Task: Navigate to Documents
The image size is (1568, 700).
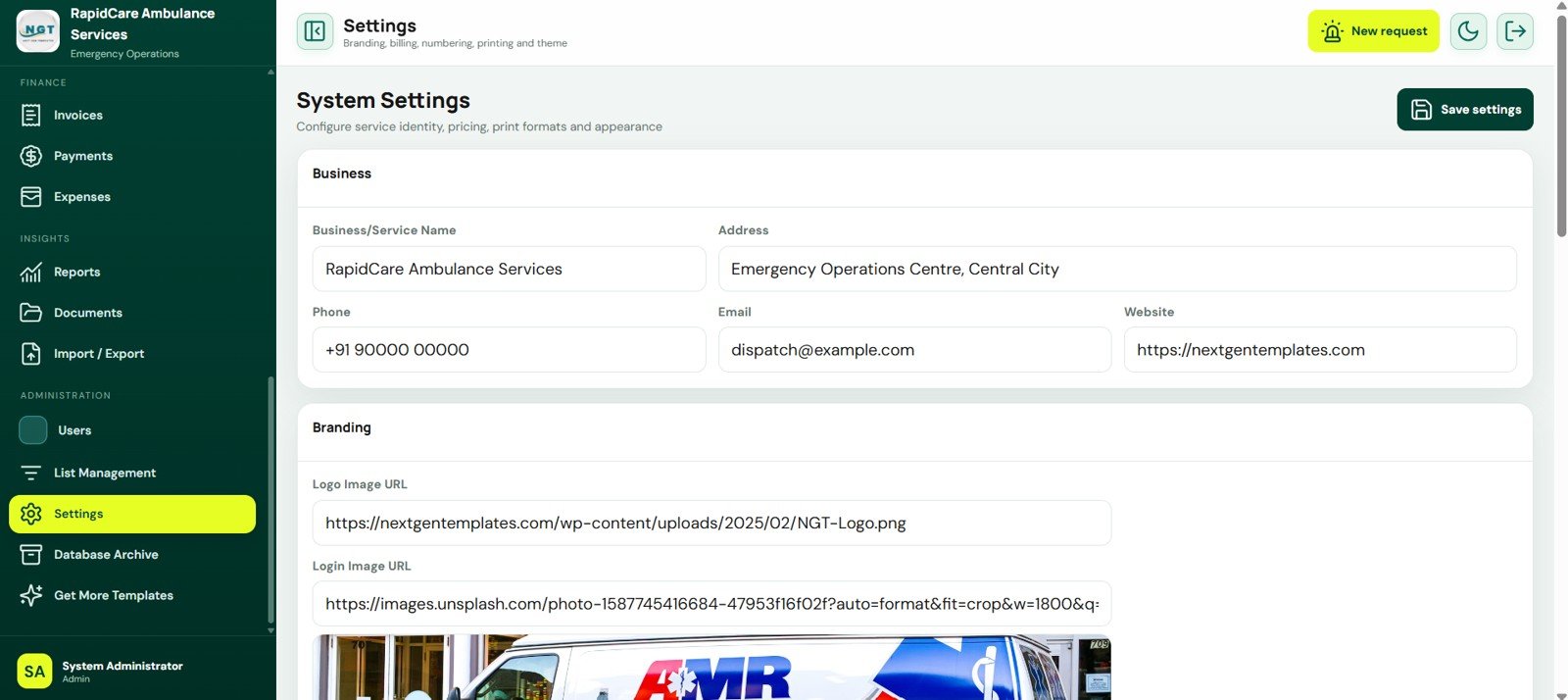Action: [132, 313]
